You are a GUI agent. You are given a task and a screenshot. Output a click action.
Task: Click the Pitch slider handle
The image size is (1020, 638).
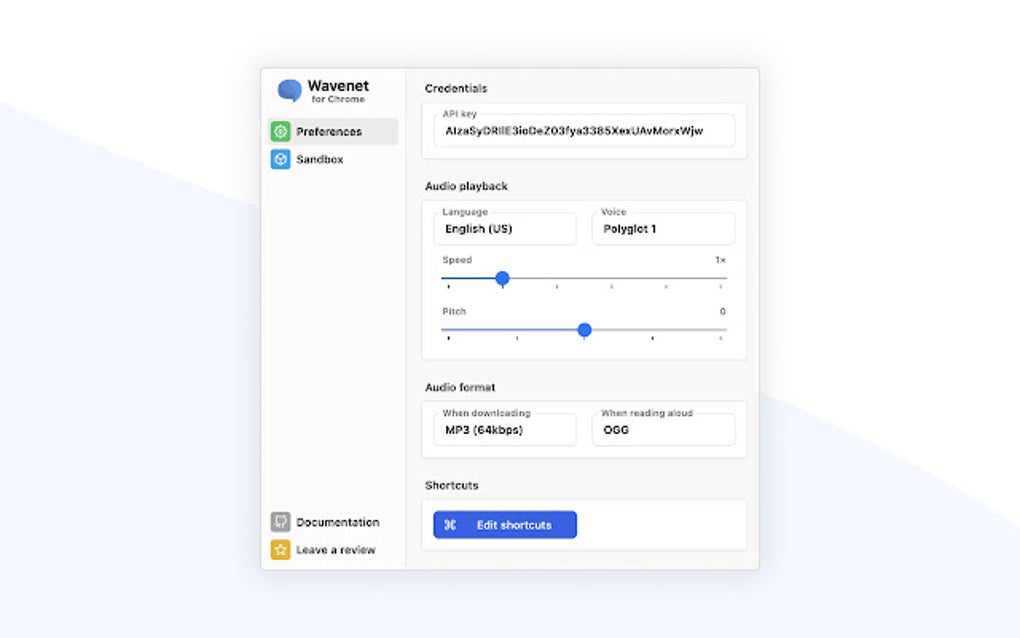(x=584, y=330)
